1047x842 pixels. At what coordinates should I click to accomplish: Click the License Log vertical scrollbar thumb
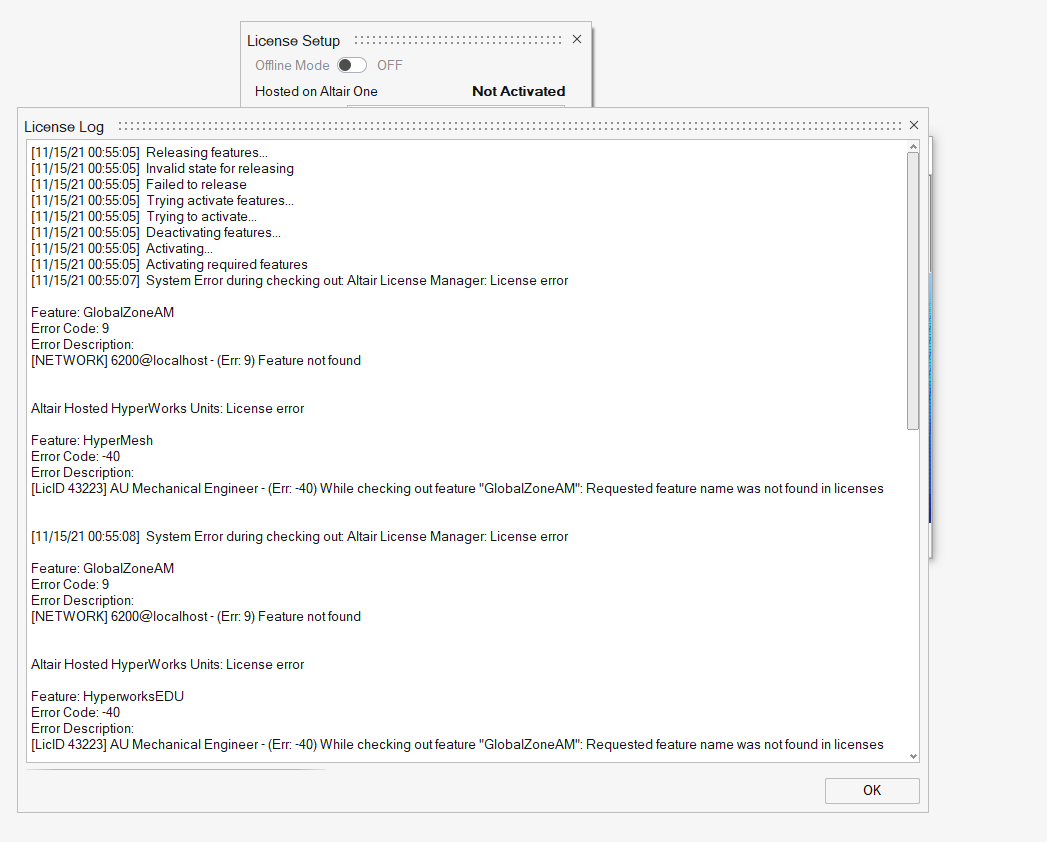913,290
